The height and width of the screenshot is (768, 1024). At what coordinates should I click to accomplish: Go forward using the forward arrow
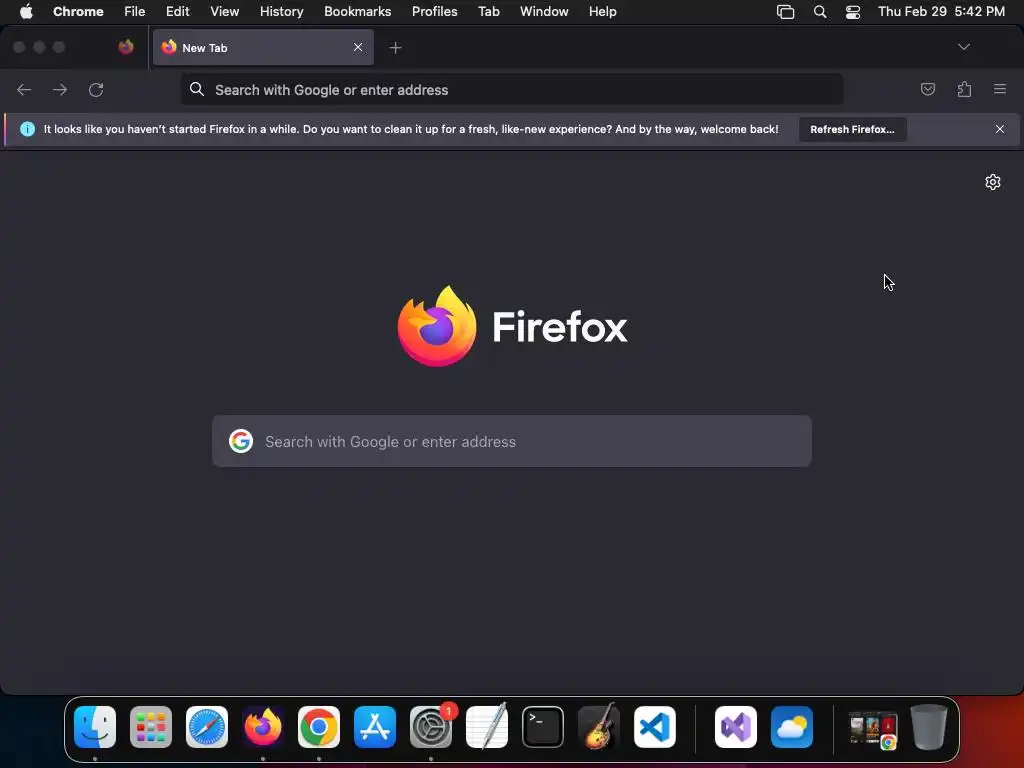(59, 89)
